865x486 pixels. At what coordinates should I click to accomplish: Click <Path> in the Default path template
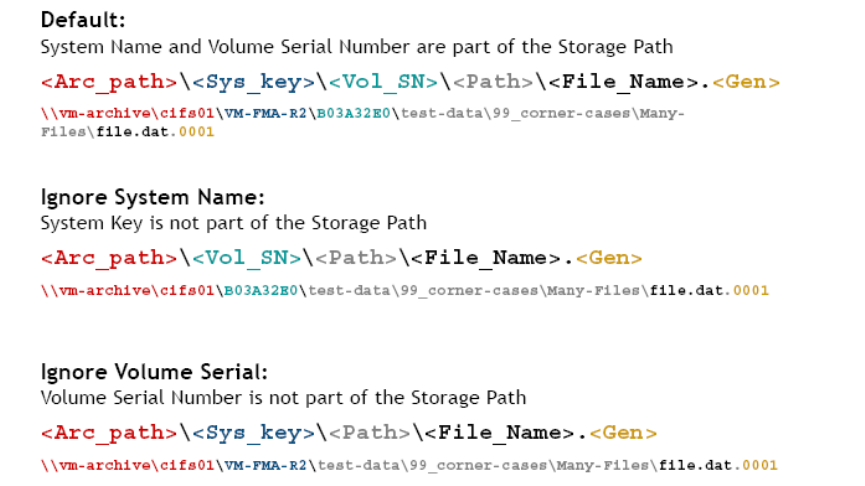tap(493, 82)
